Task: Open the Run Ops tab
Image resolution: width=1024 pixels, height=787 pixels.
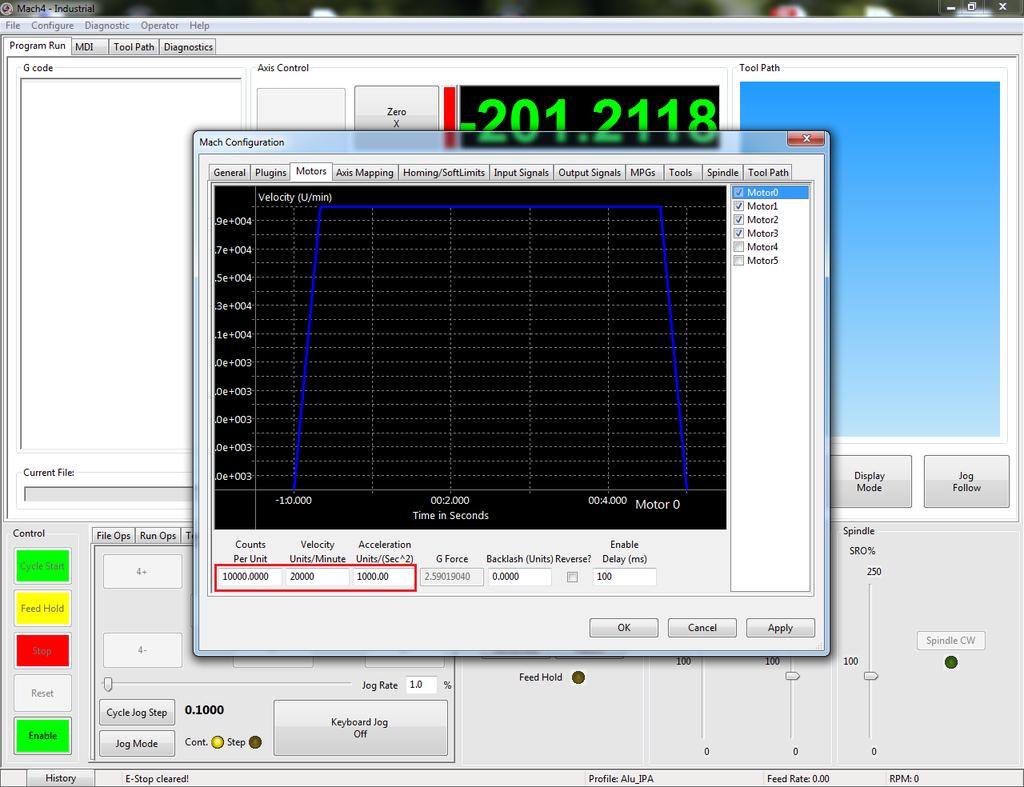Action: click(158, 536)
